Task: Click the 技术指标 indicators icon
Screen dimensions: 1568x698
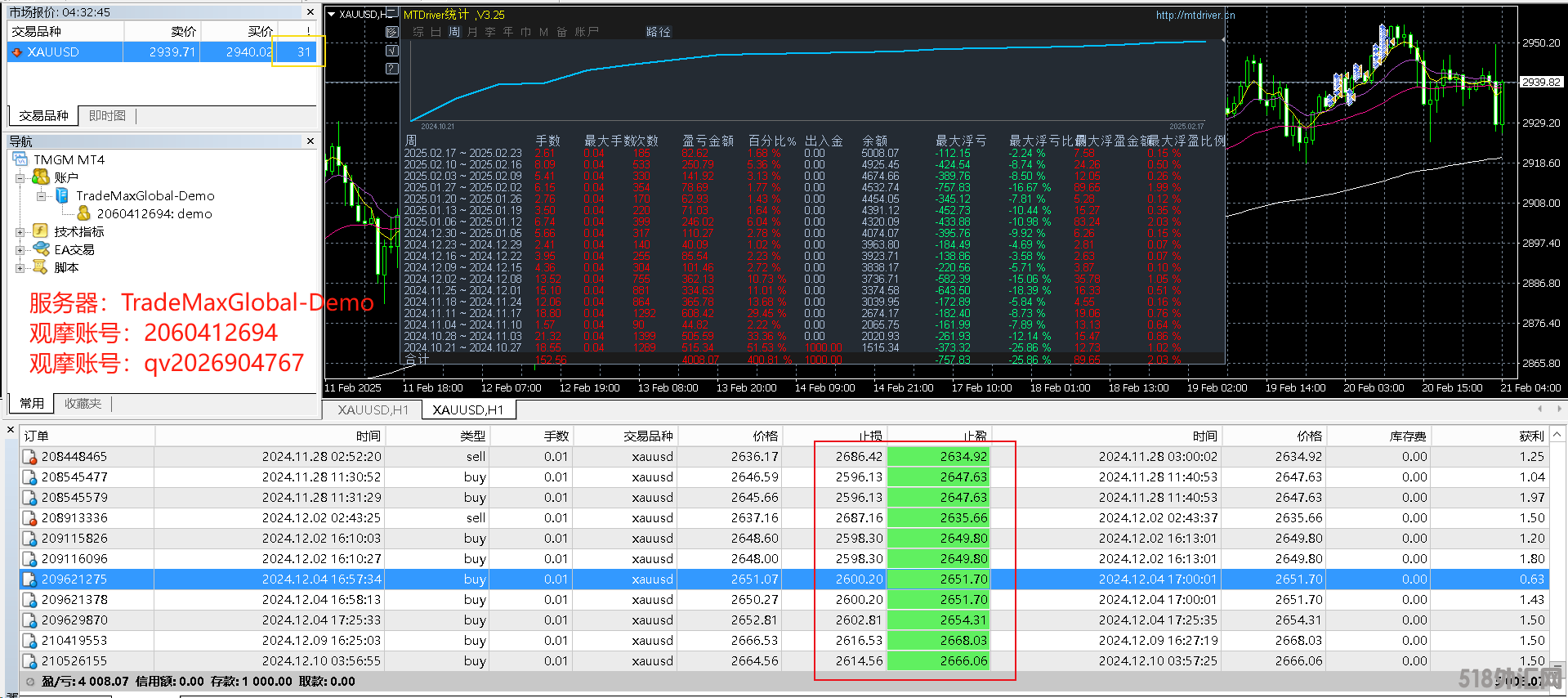Action: (x=41, y=231)
